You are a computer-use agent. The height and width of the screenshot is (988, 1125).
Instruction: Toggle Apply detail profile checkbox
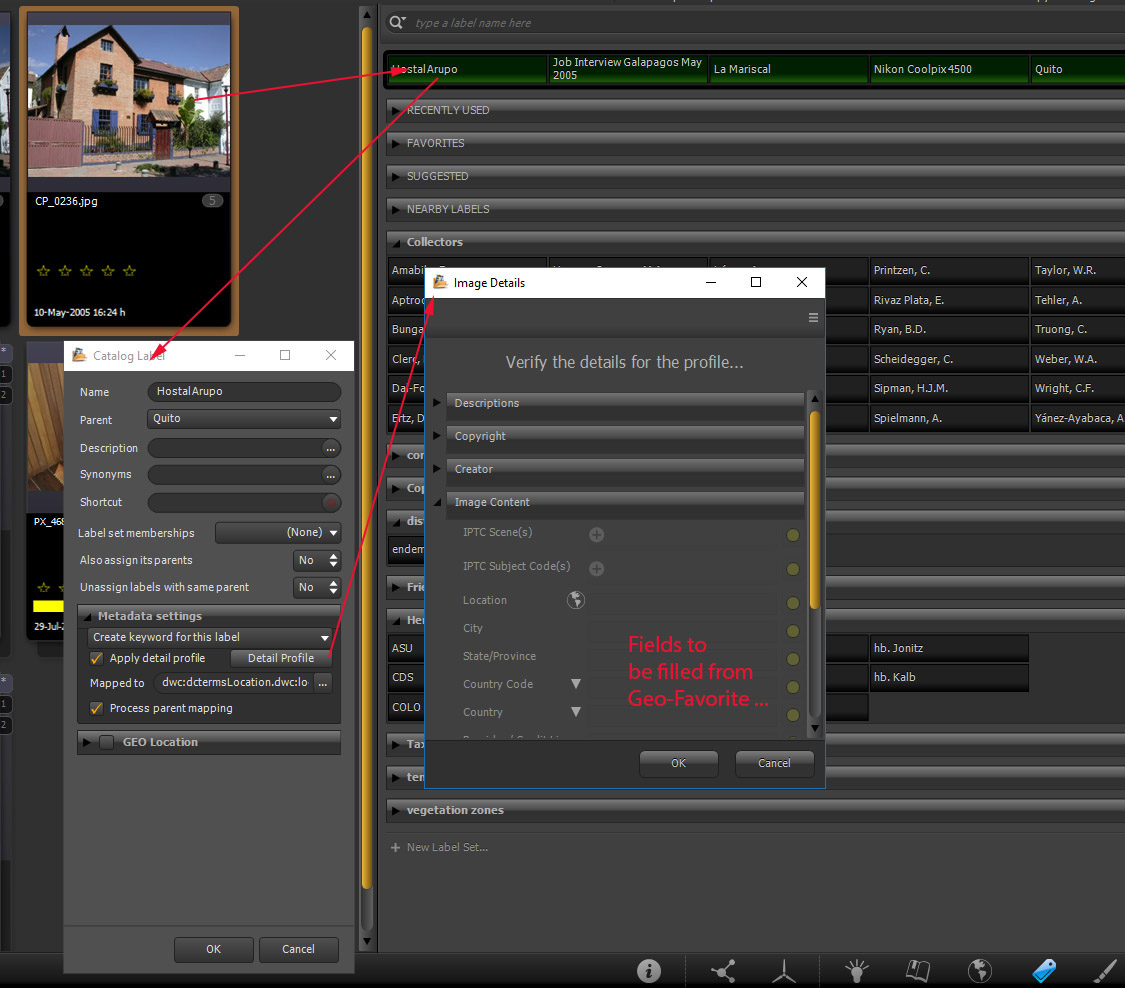click(95, 659)
